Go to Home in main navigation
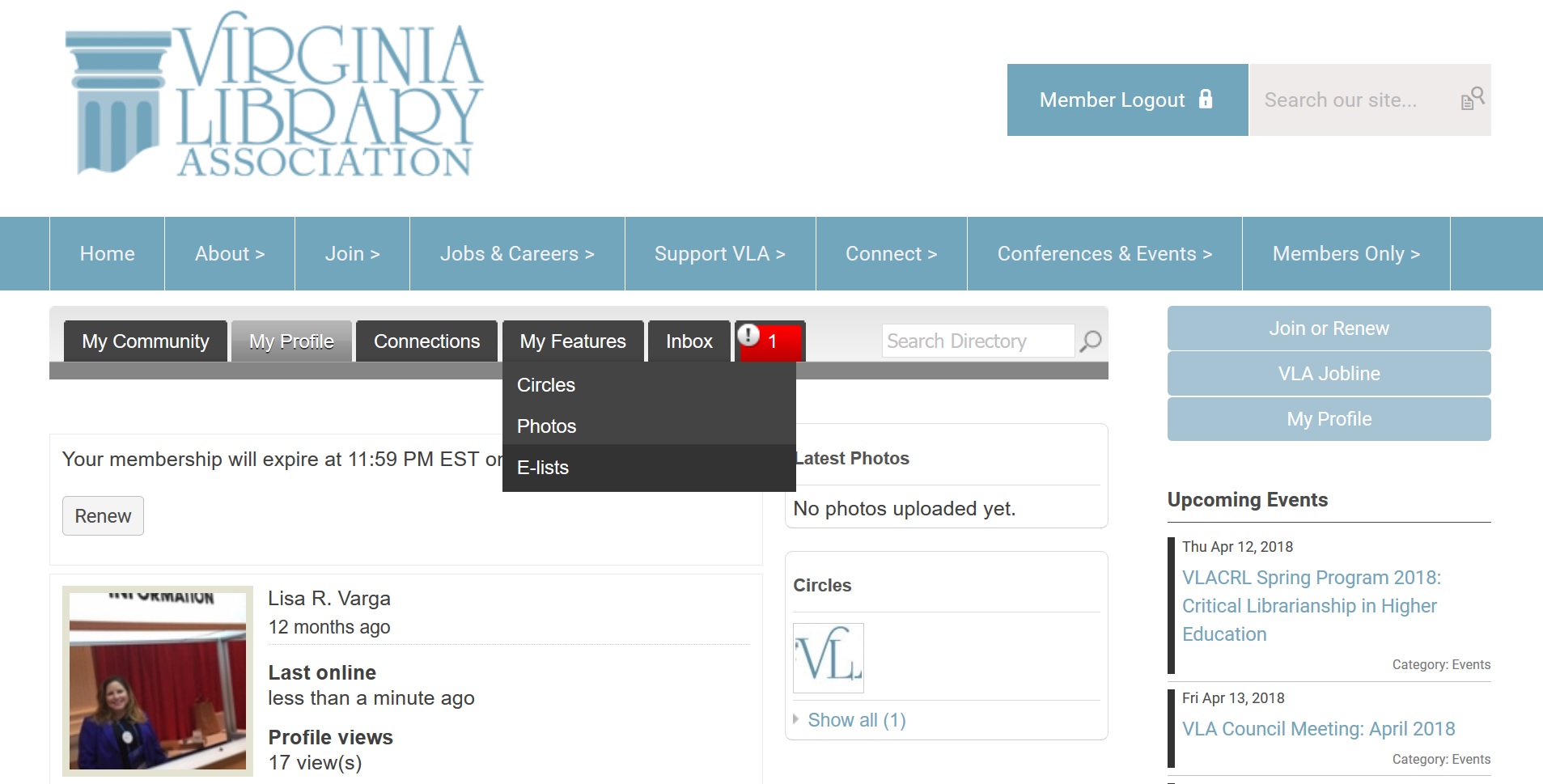Viewport: 1543px width, 784px height. (107, 253)
